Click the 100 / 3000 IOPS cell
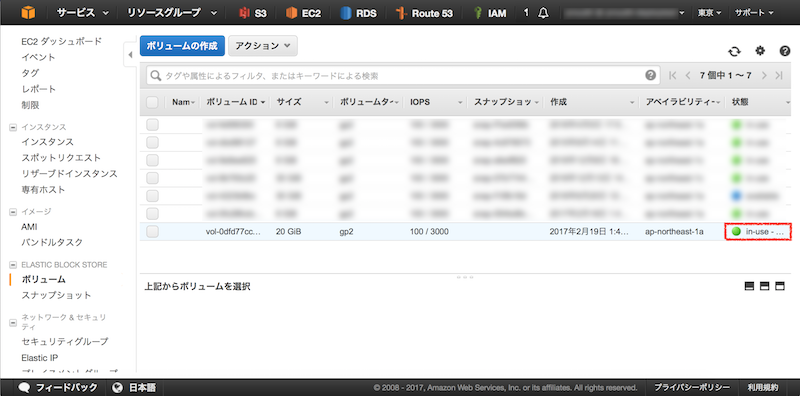The image size is (800, 396). coord(429,232)
